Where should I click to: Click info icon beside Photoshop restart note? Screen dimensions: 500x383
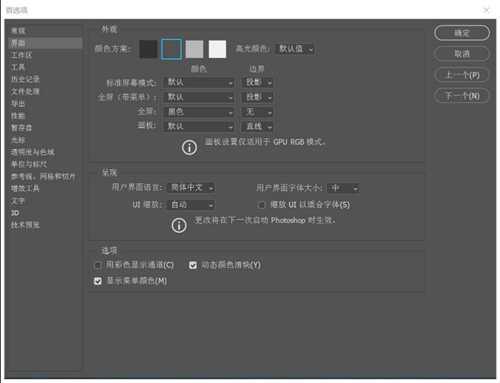[x=179, y=226]
